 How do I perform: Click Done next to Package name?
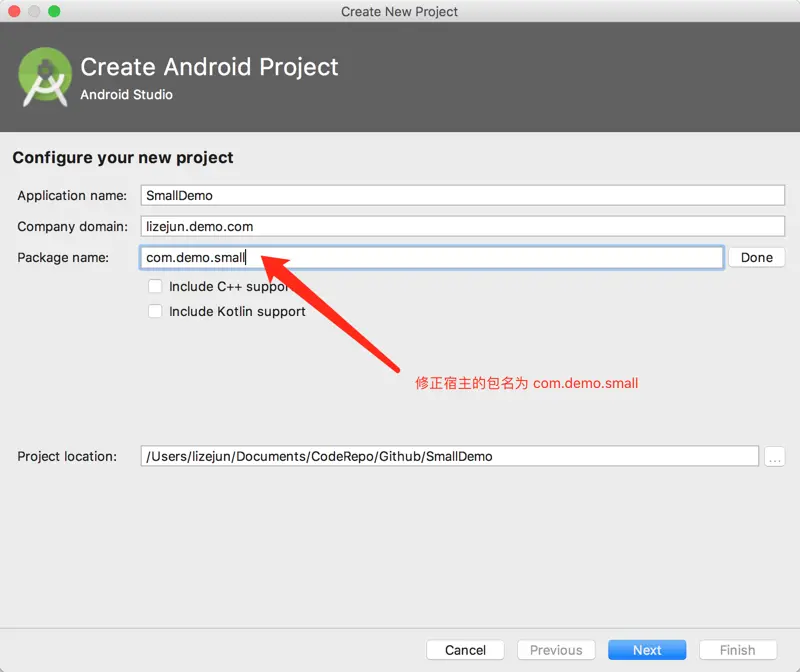coord(756,257)
